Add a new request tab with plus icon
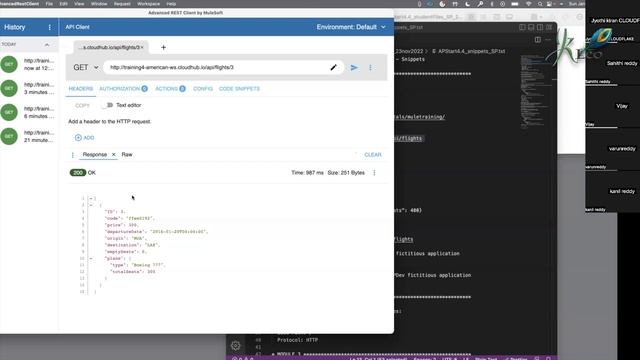This screenshot has width=640, height=360. click(x=163, y=47)
